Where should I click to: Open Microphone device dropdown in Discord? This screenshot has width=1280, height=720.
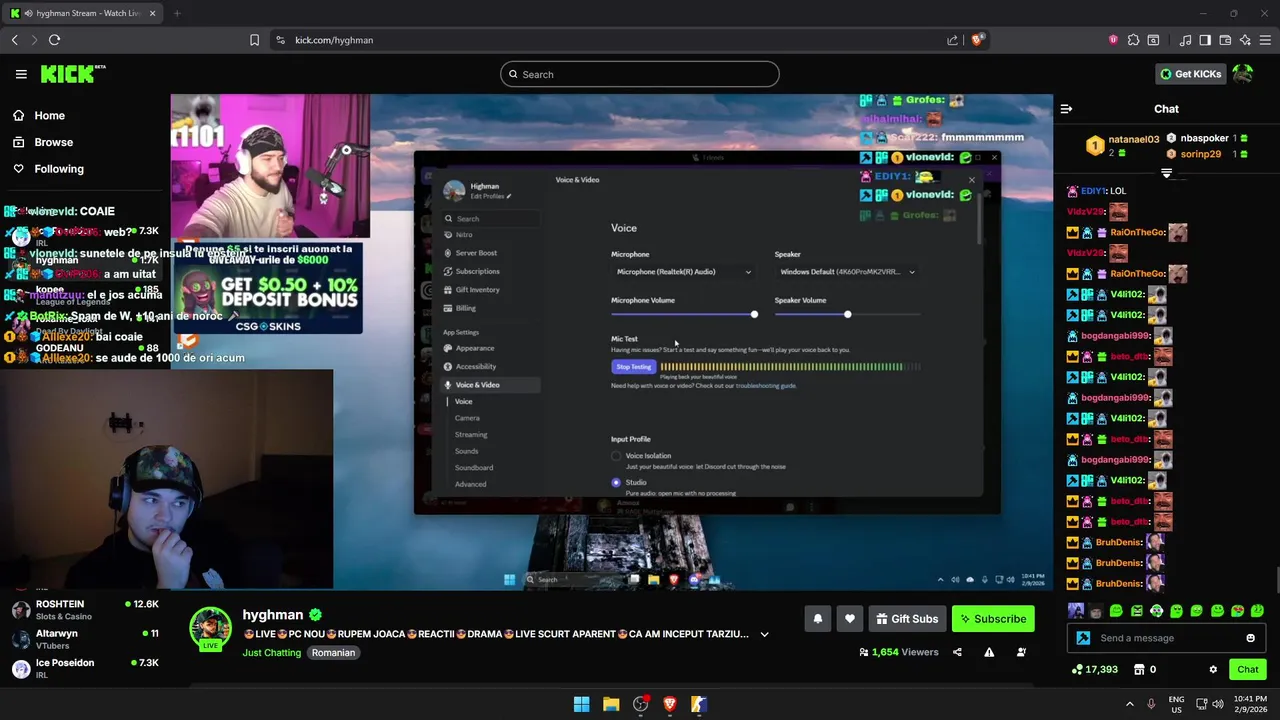(x=683, y=272)
